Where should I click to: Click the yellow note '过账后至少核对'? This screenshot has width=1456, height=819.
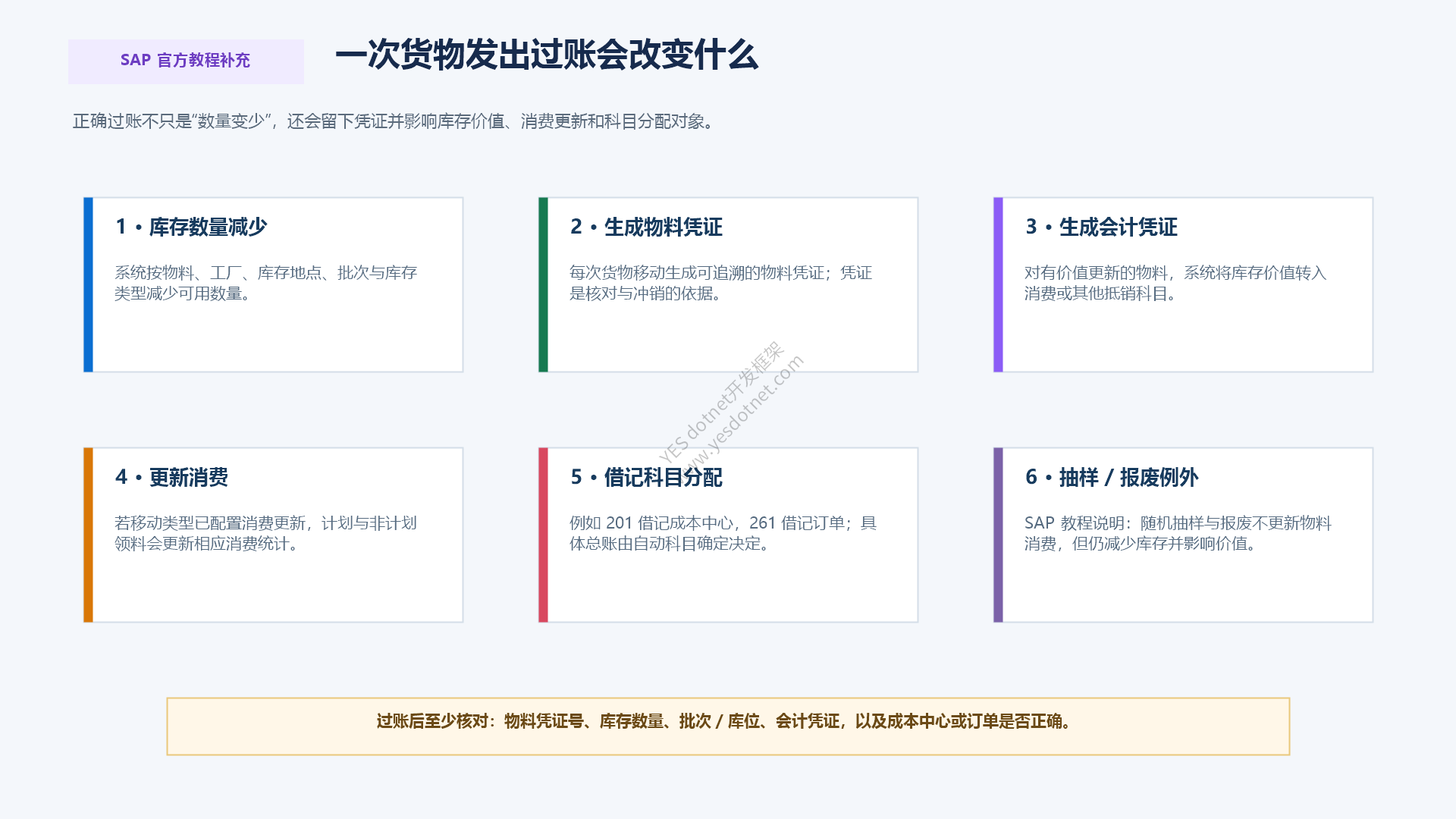point(728,726)
